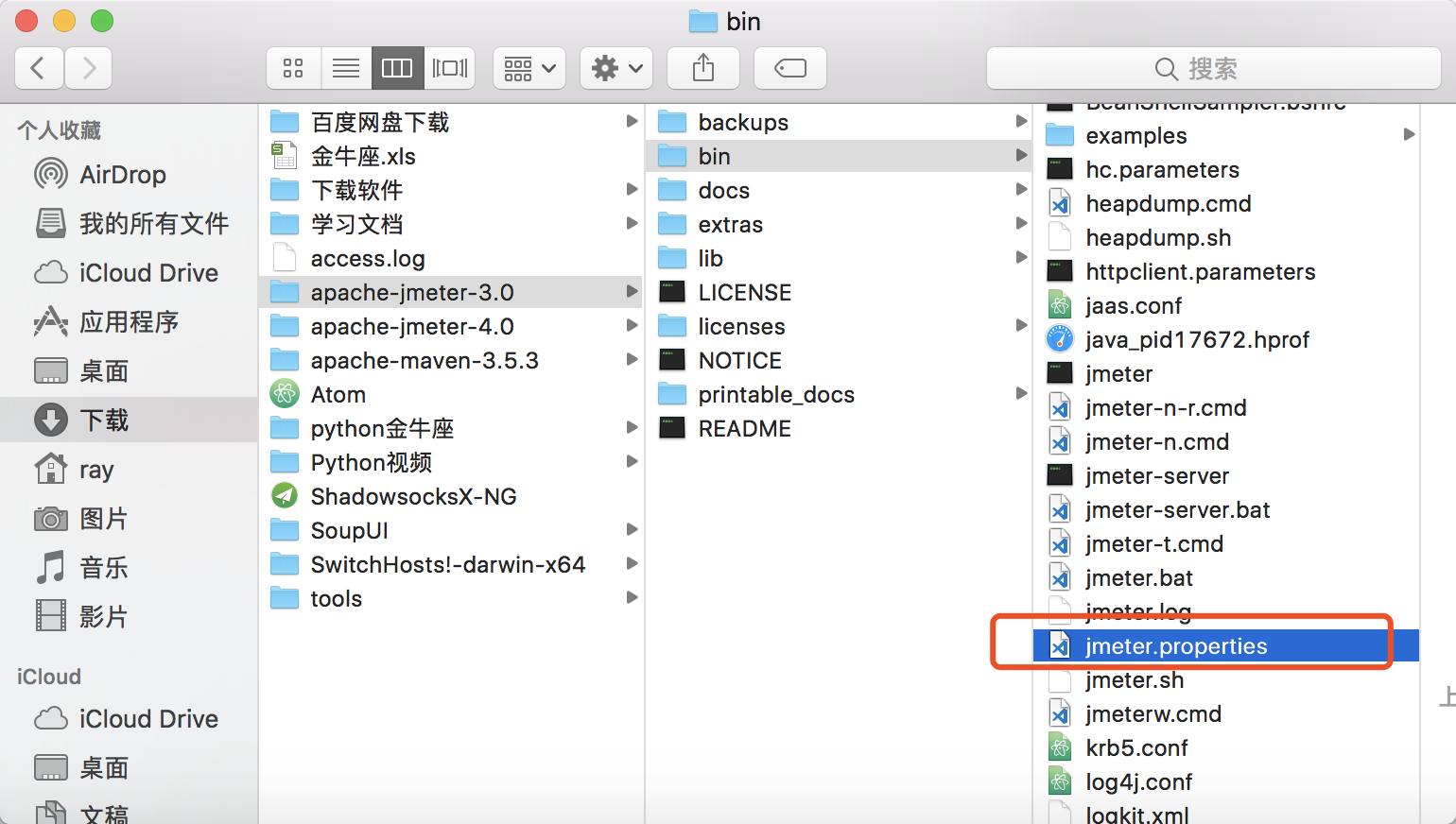This screenshot has width=1456, height=824.
Task: Select the docs folder
Action: pyautogui.click(x=839, y=190)
